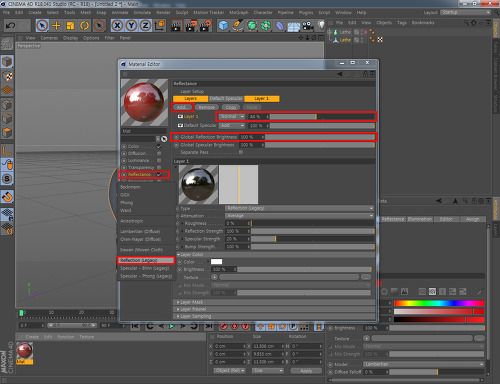
Task: Switch to Polygons mode
Action: (7, 132)
